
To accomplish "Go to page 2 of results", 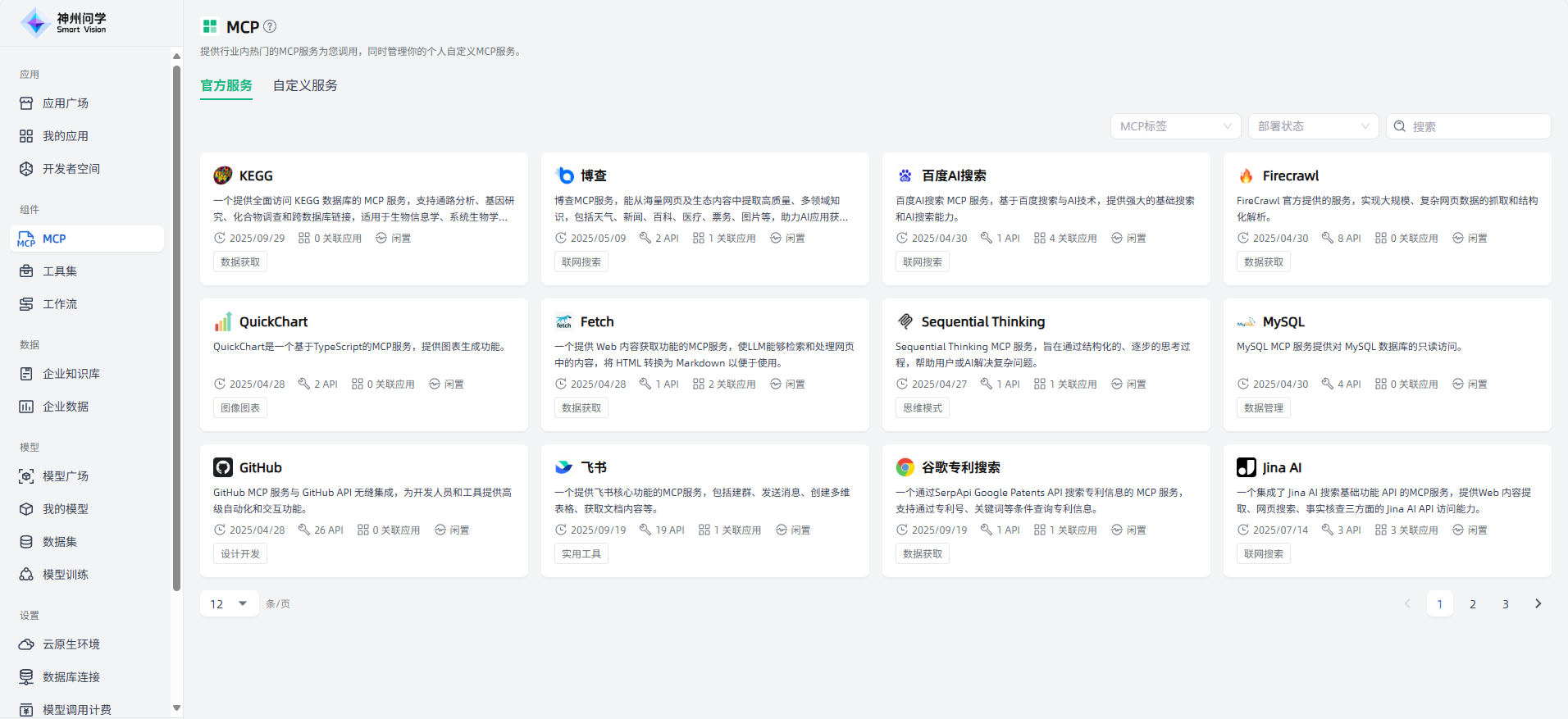I will point(1473,604).
